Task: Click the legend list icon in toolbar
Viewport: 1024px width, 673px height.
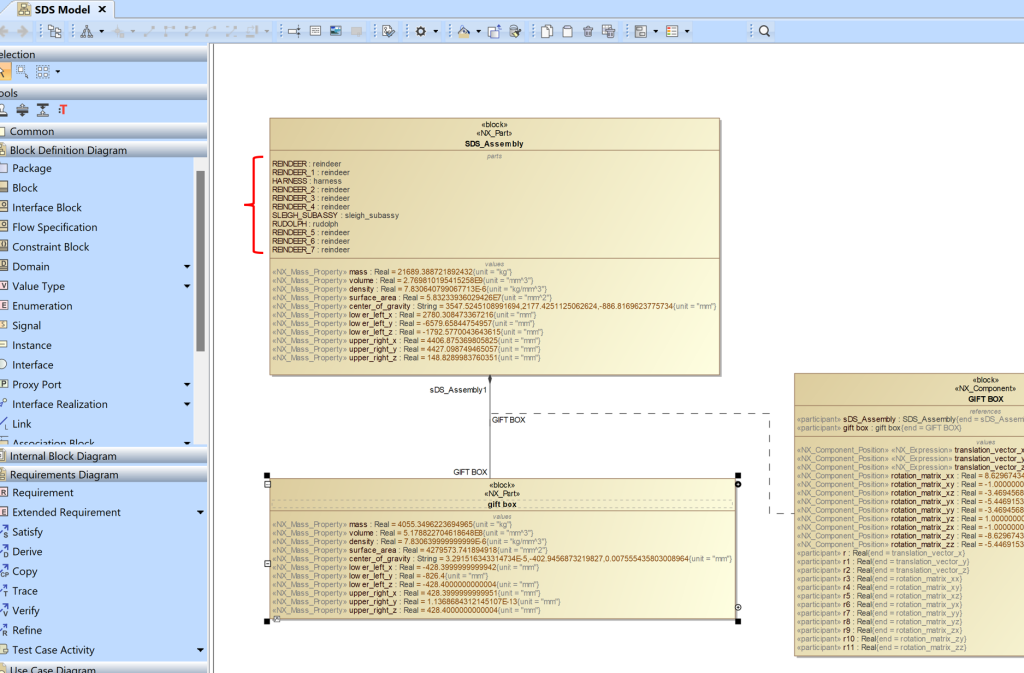Action: tap(672, 31)
